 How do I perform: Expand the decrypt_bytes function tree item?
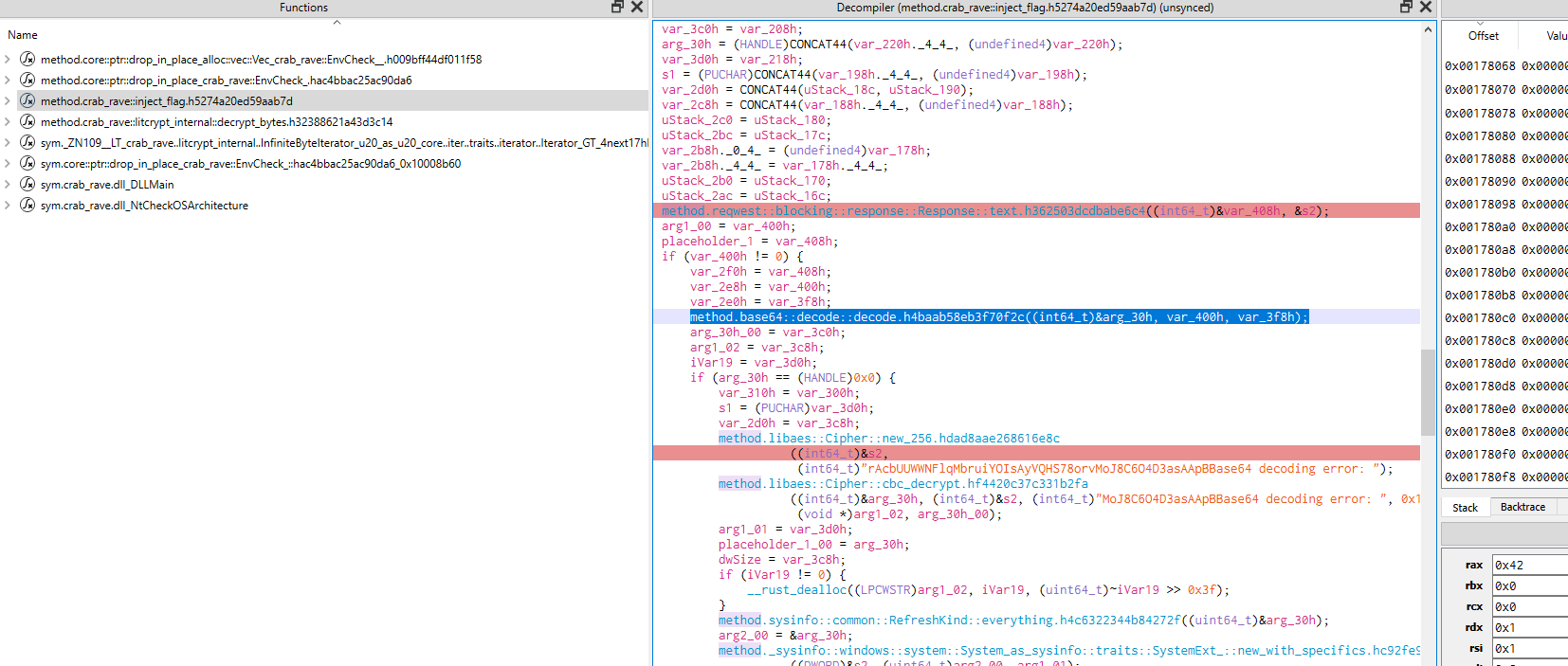point(8,121)
